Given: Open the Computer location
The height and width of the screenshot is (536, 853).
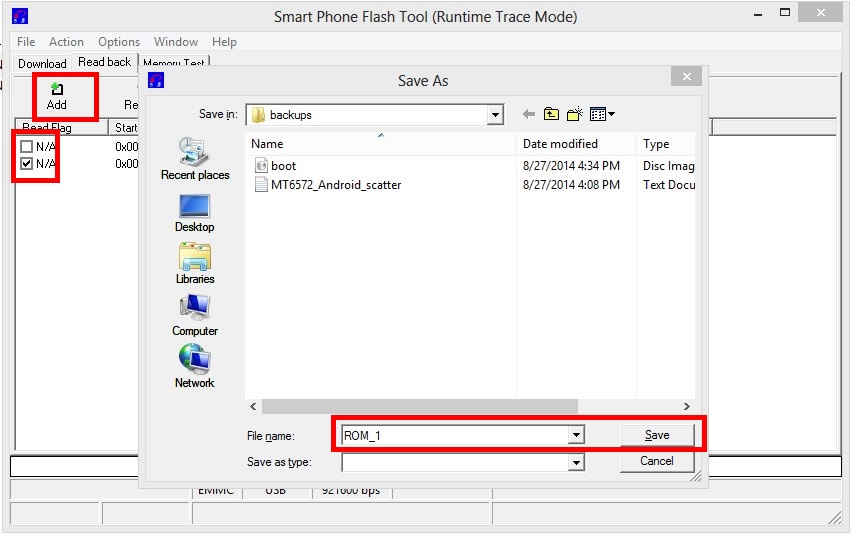Looking at the screenshot, I should (195, 316).
